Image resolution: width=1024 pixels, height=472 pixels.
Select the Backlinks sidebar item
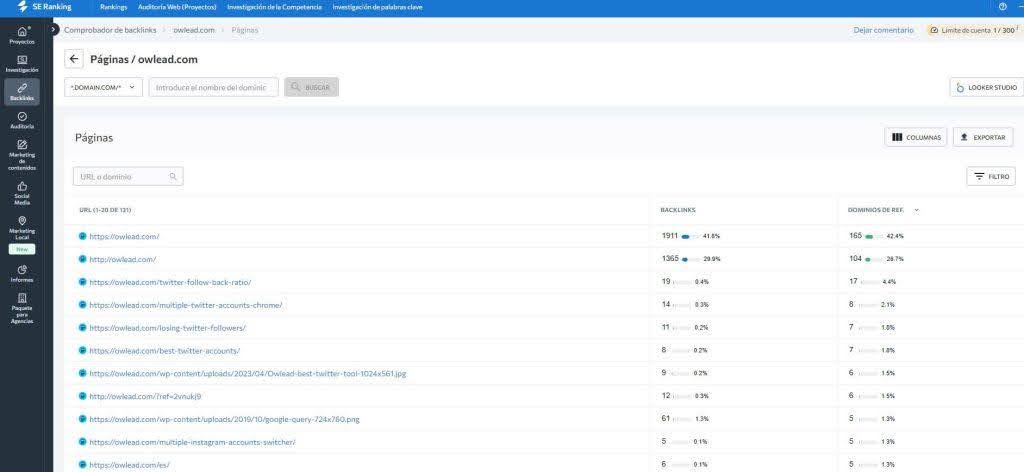[x=22, y=92]
